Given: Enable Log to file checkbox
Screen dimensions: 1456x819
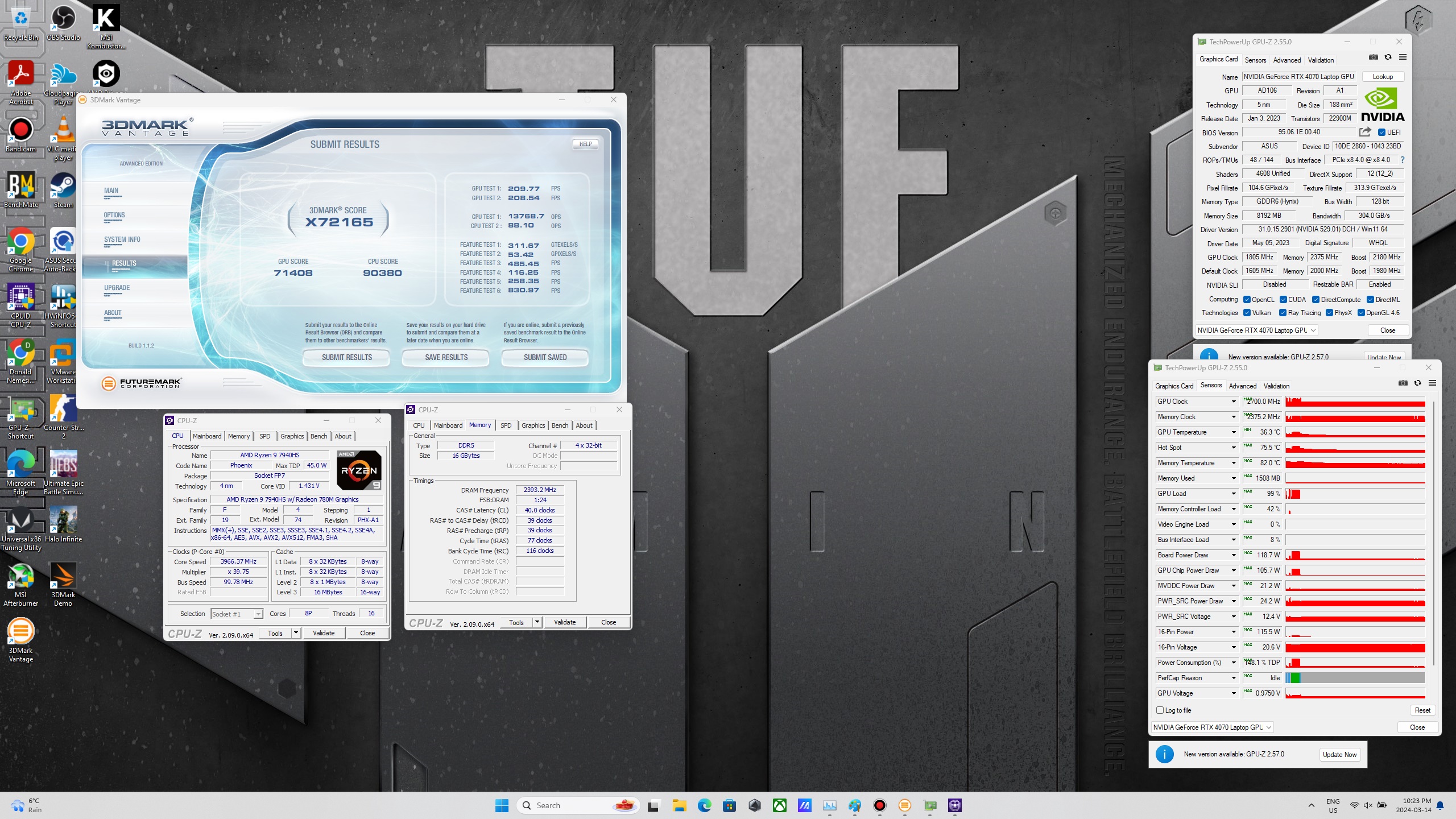Looking at the screenshot, I should coord(1160,710).
